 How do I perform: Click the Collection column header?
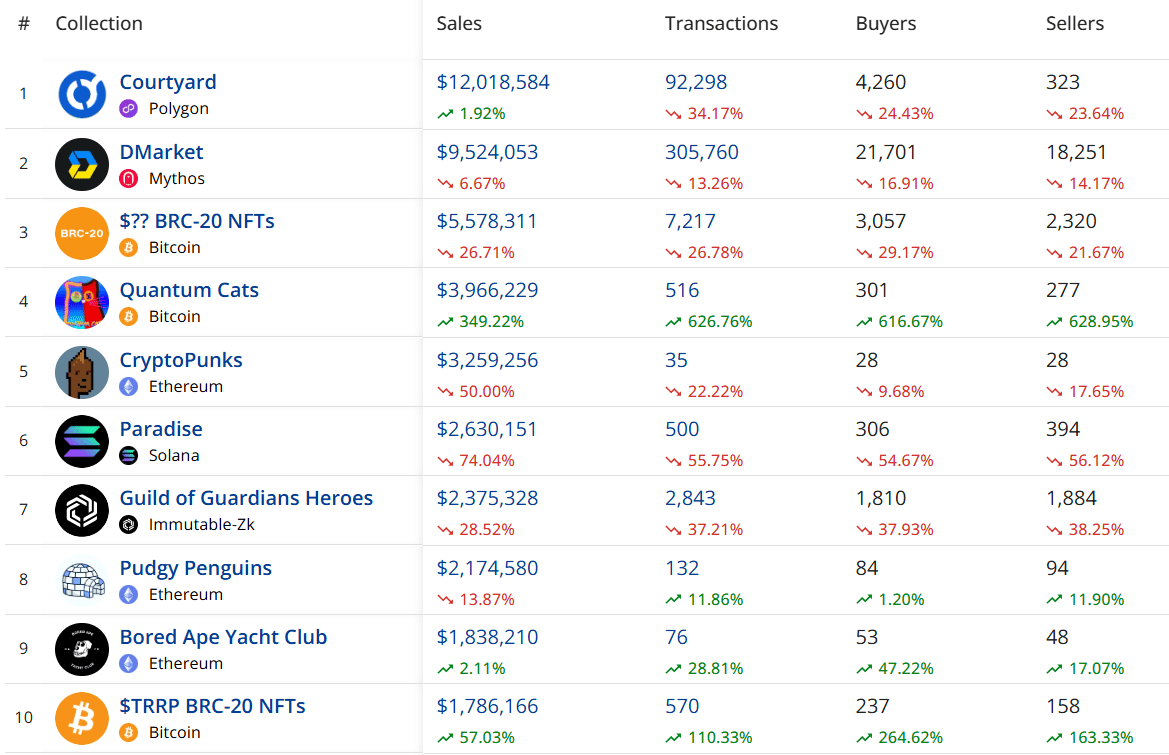point(99,24)
